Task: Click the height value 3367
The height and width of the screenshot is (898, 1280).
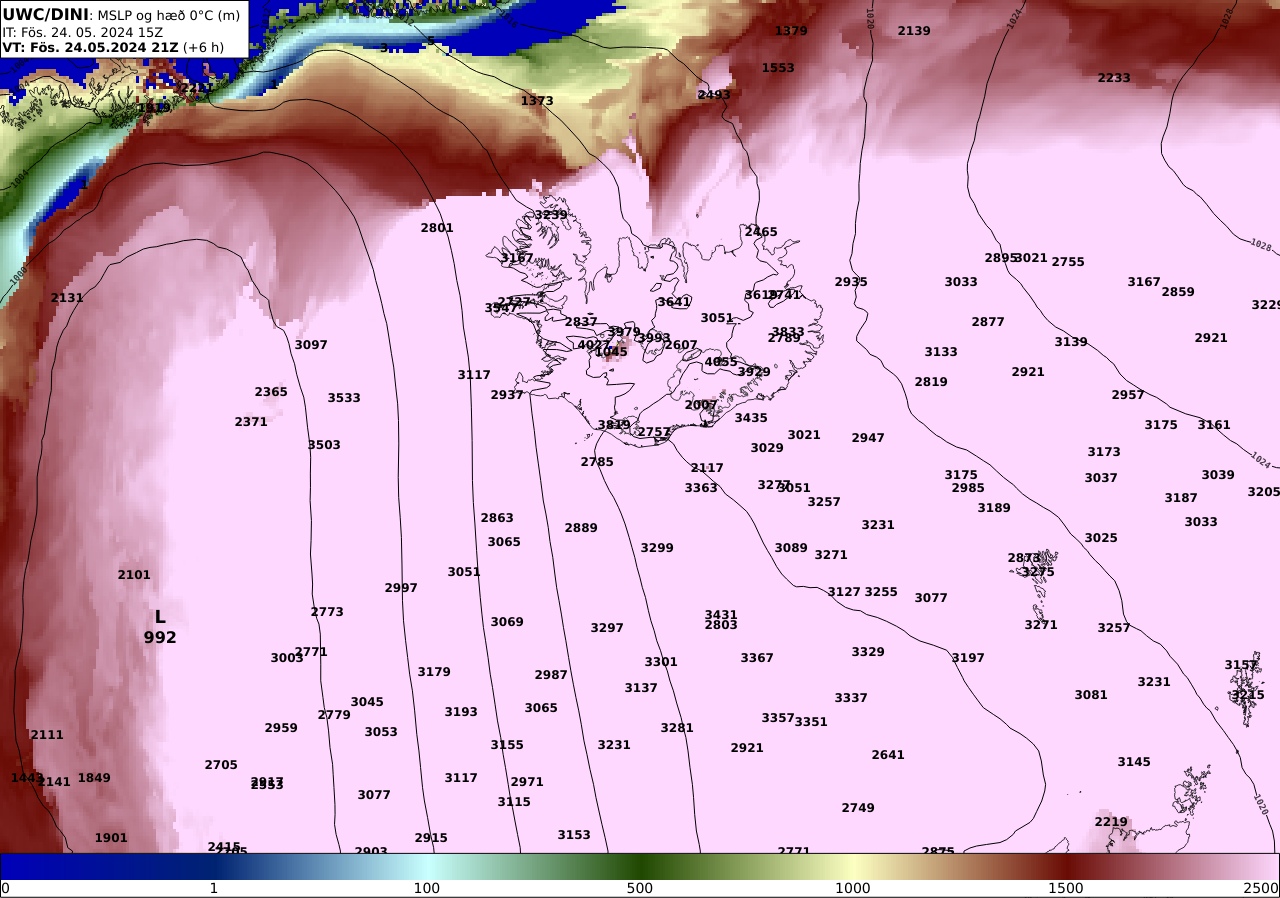Action: (757, 658)
